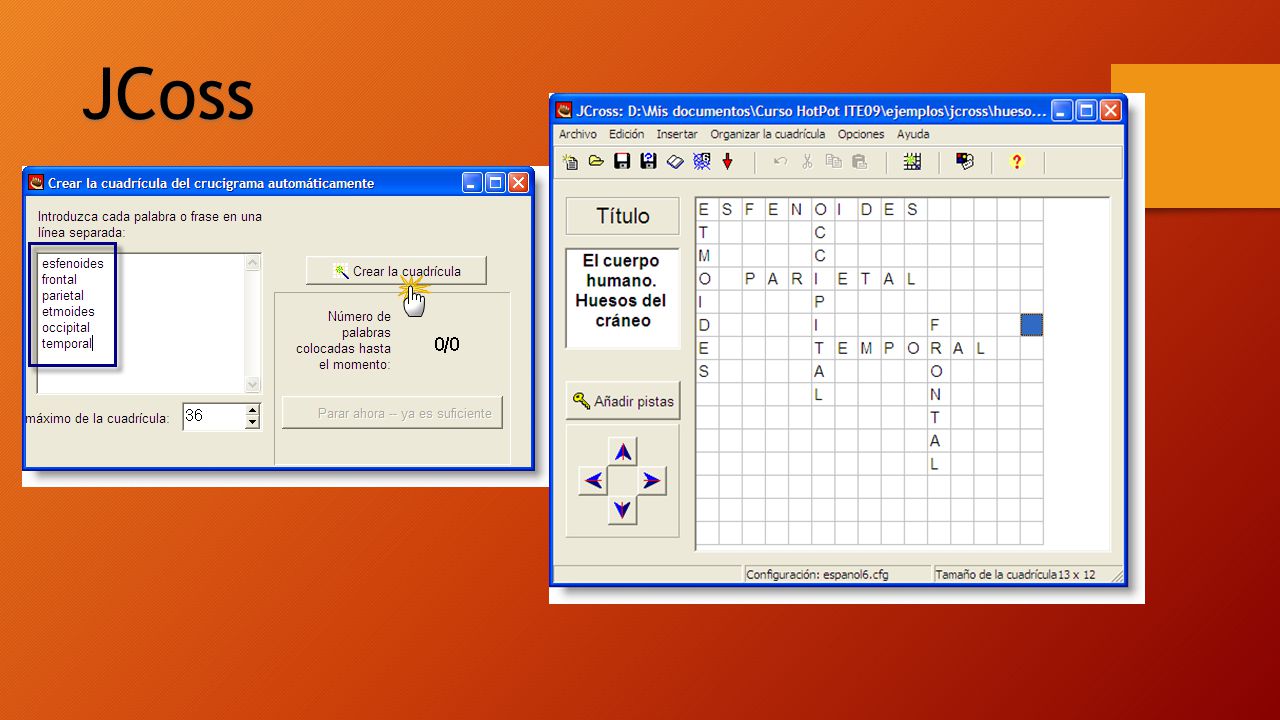Click the Undo toolbar icon
Viewport: 1280px width, 720px height.
[x=781, y=161]
